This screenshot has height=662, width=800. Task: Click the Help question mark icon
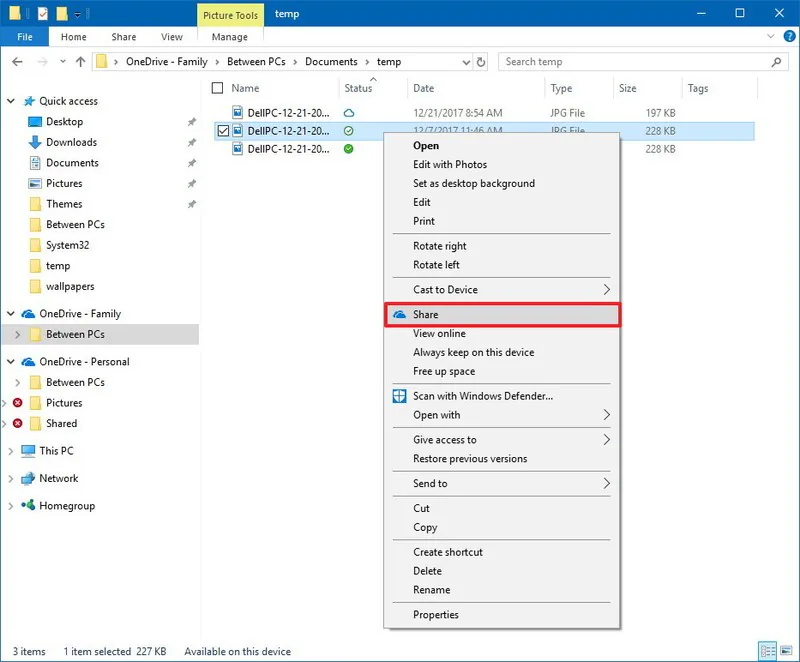click(x=789, y=36)
